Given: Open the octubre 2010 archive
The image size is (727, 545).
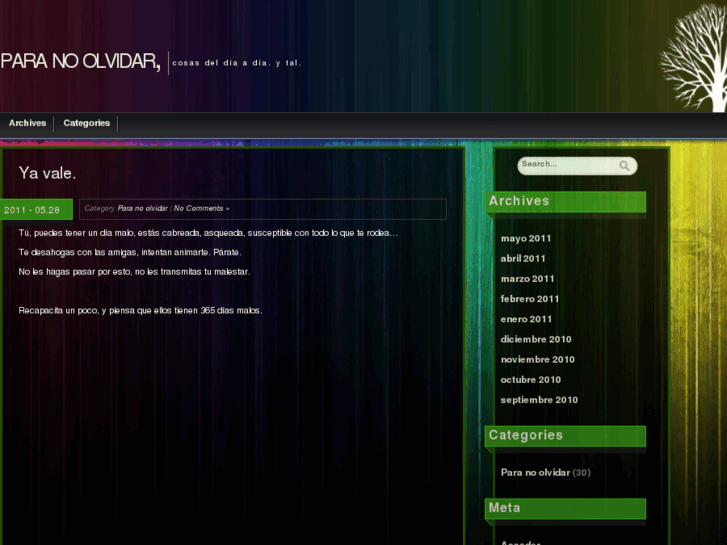Looking at the screenshot, I should coord(531,379).
